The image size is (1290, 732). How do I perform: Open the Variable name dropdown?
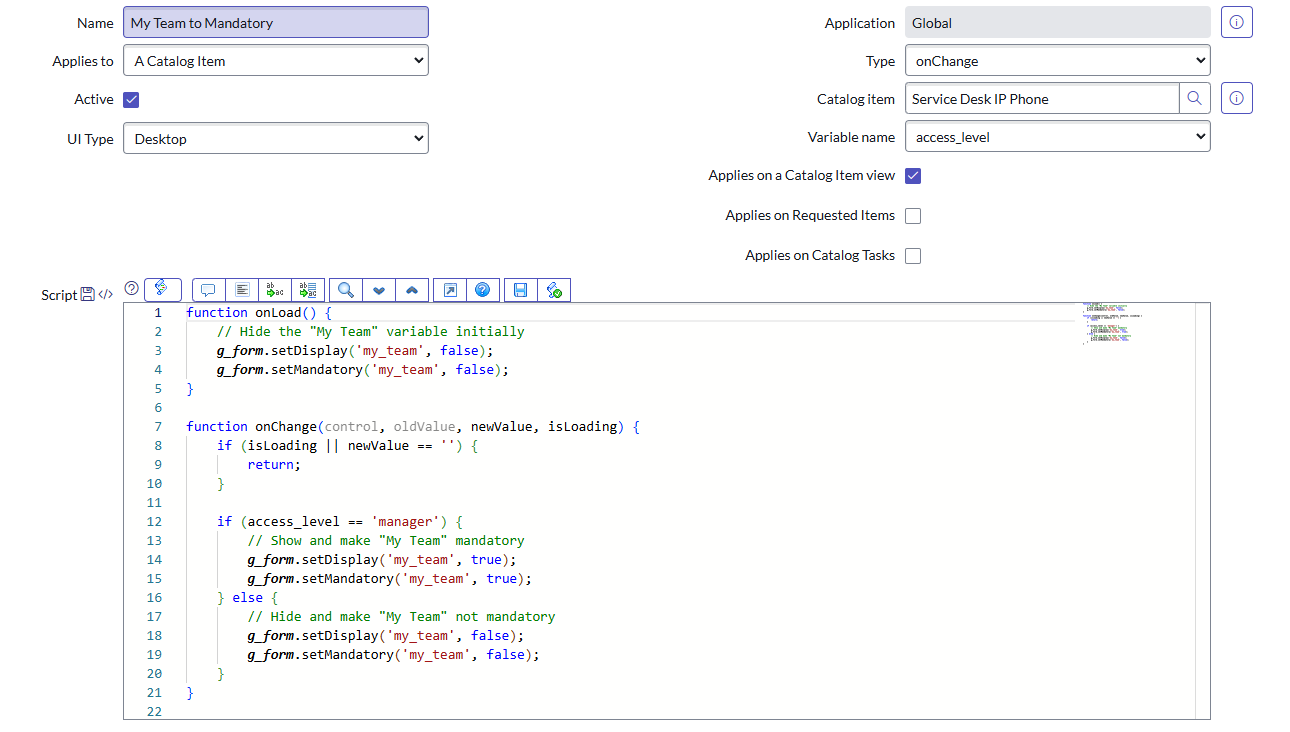point(1057,137)
